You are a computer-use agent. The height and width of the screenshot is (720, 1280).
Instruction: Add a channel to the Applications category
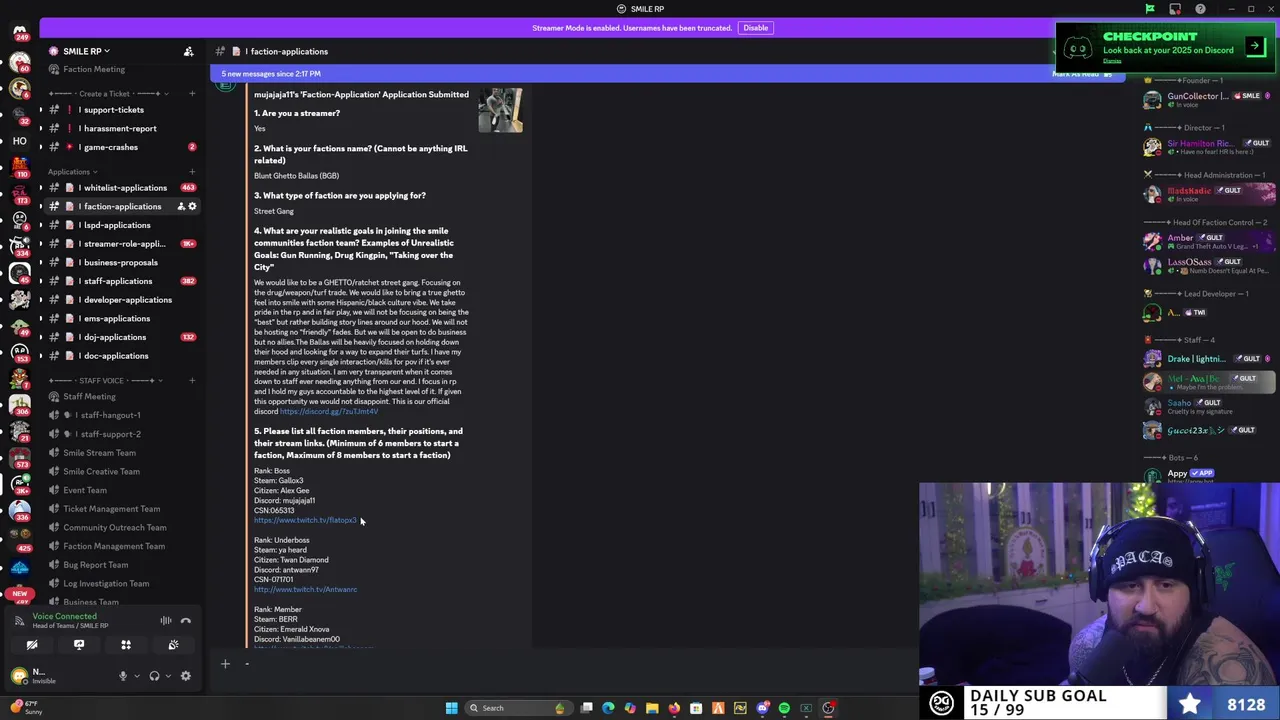(192, 172)
